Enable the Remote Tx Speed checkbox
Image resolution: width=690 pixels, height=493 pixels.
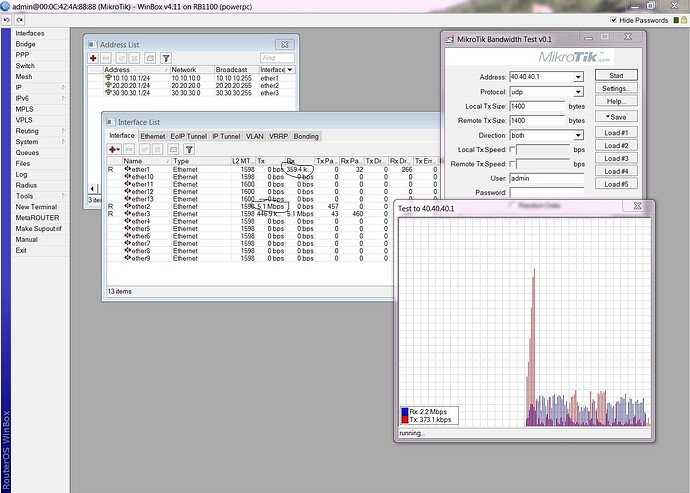tap(513, 163)
